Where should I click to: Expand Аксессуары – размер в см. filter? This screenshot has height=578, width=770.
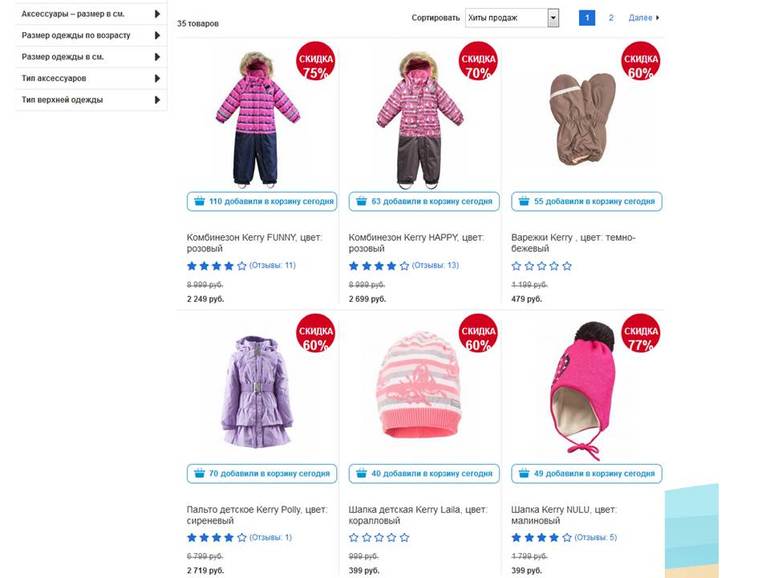click(157, 14)
